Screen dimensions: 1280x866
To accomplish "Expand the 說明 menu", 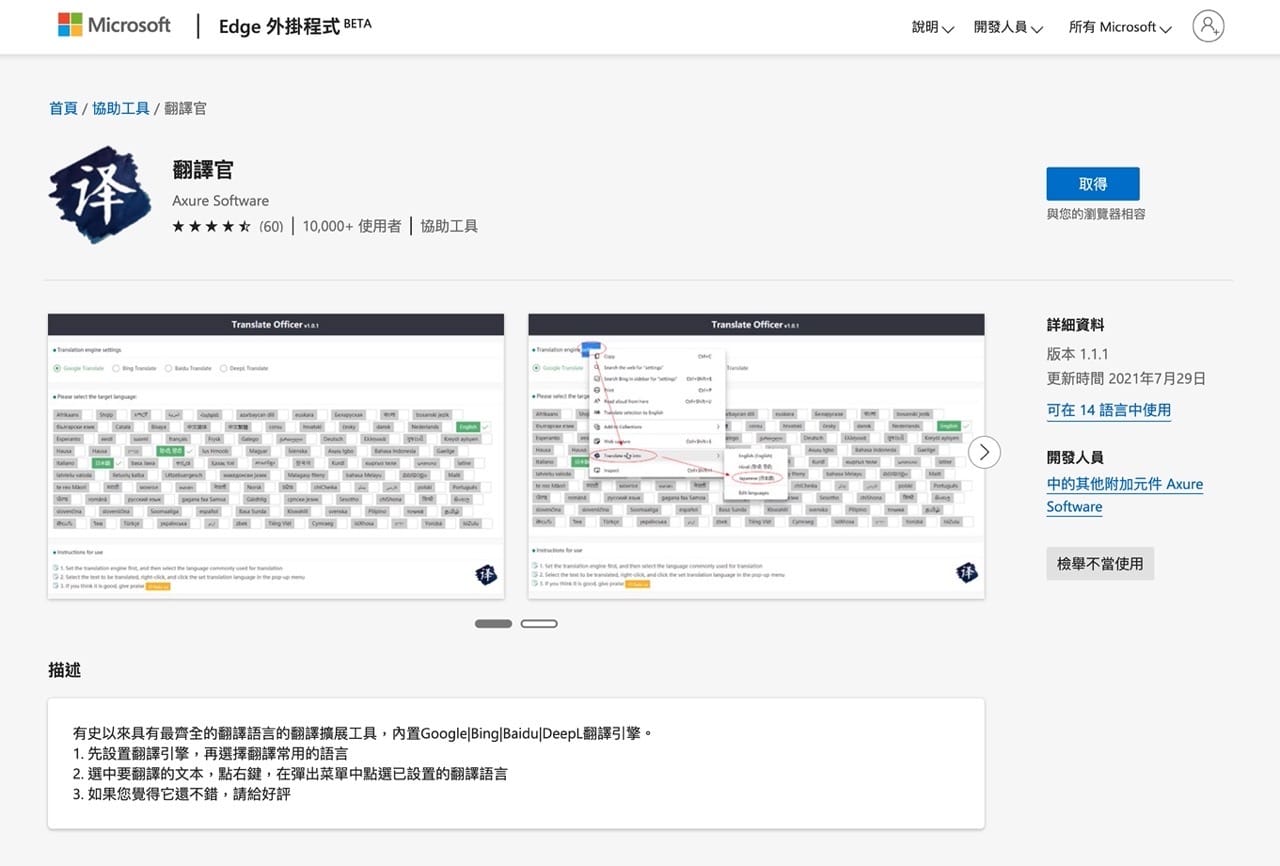I will (x=932, y=28).
